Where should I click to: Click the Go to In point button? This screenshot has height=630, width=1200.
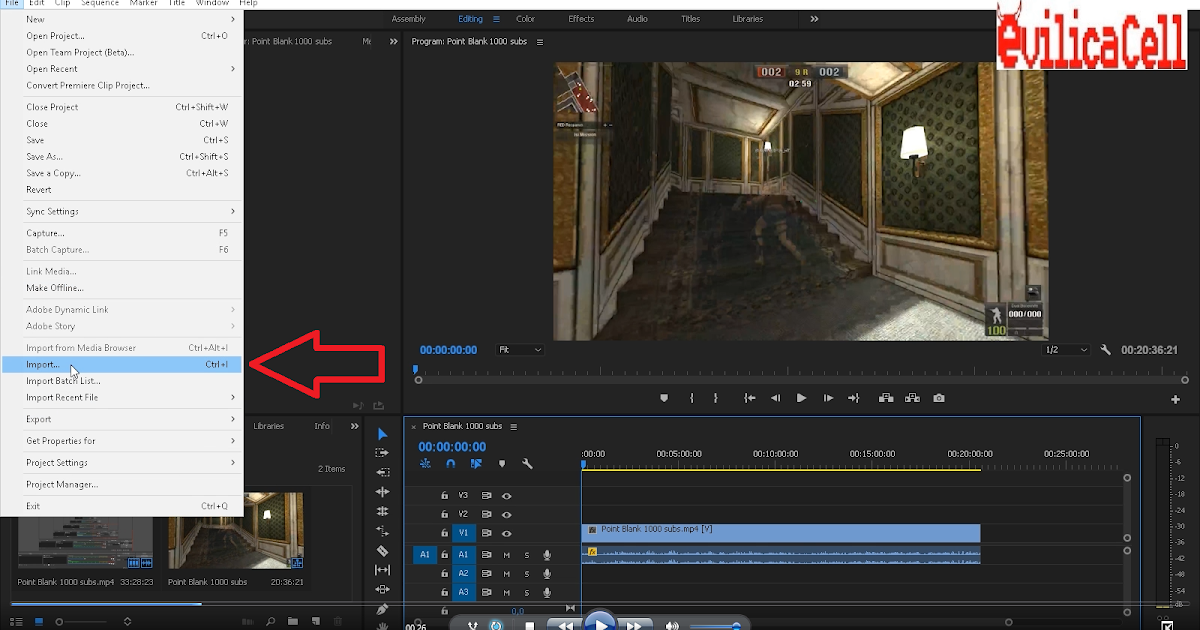coord(749,398)
